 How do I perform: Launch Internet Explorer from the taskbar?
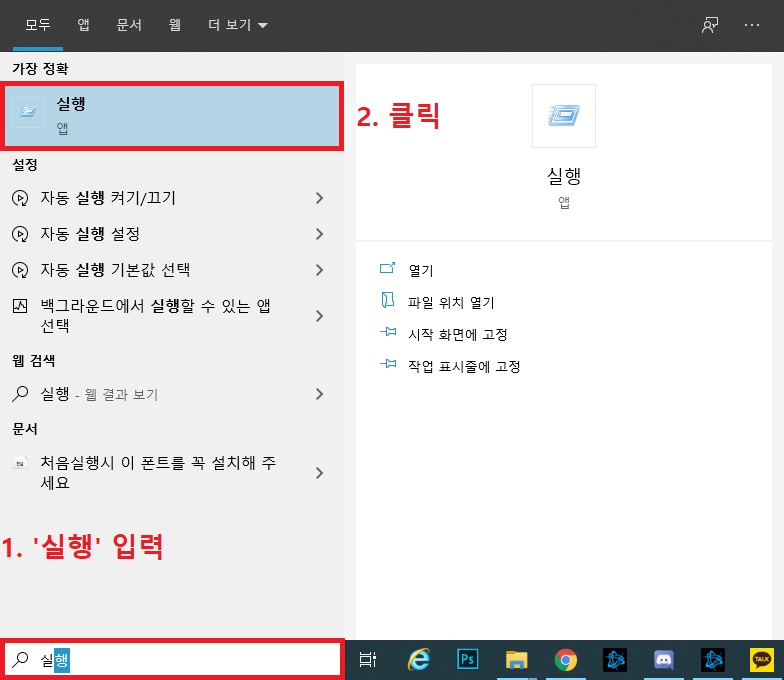[x=418, y=660]
